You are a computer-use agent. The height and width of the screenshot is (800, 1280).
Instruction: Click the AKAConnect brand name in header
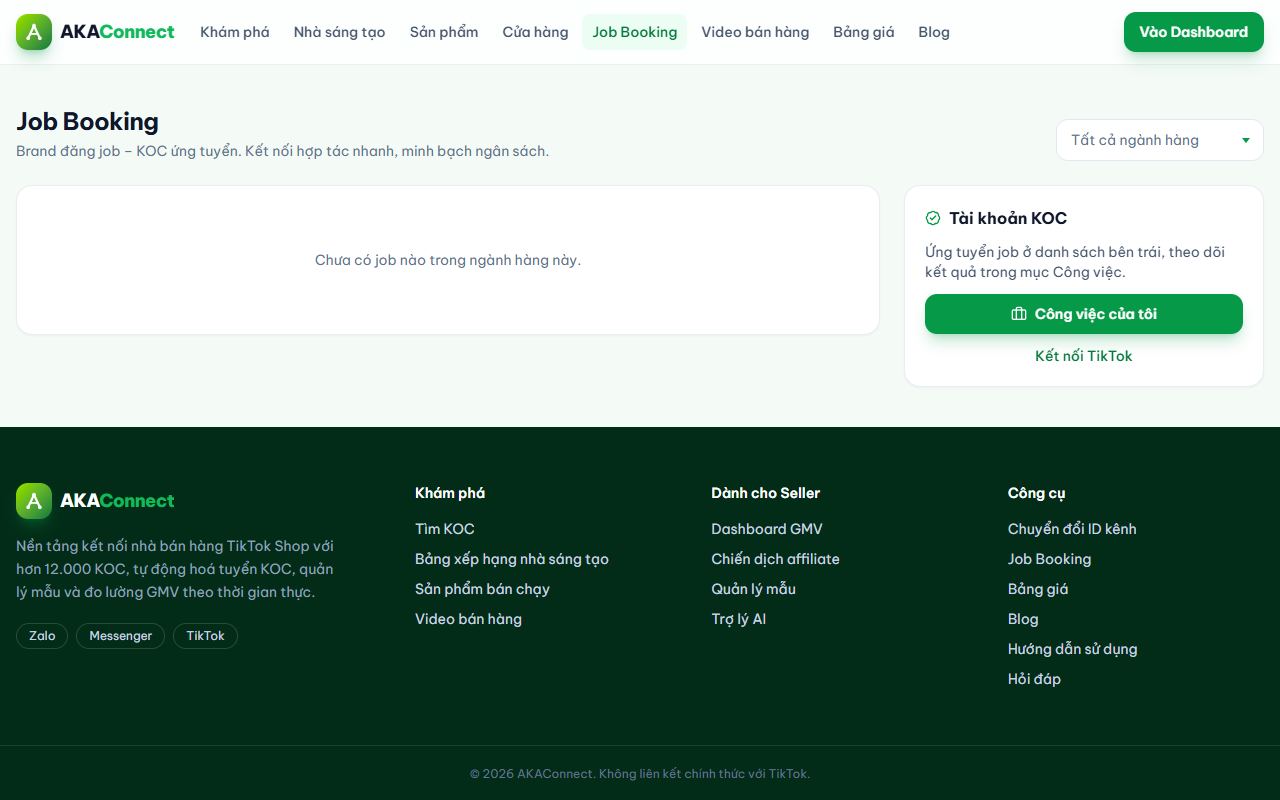point(117,32)
